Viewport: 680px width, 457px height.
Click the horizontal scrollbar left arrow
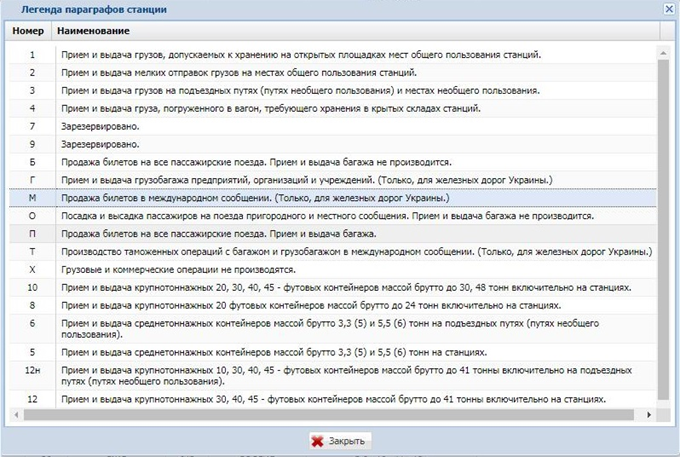tap(16, 415)
